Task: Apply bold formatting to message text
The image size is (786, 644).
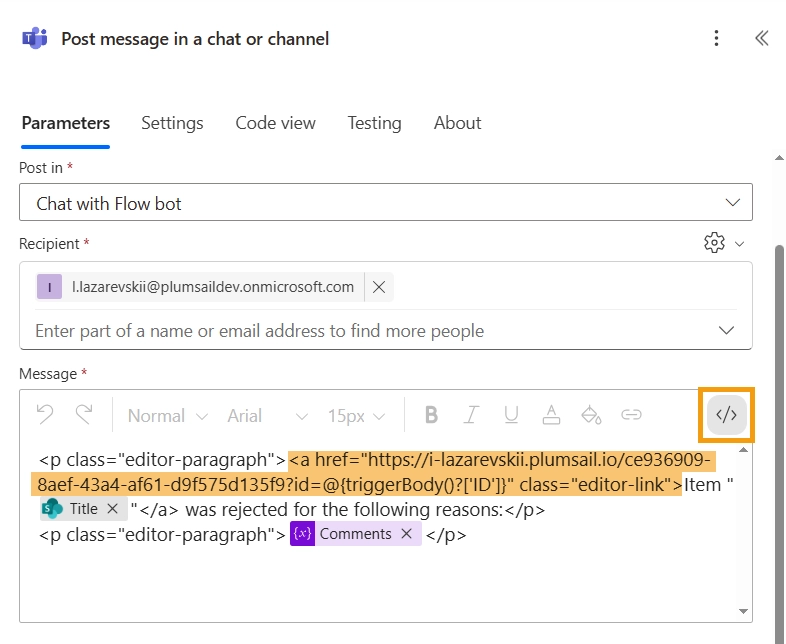Action: pyautogui.click(x=431, y=415)
